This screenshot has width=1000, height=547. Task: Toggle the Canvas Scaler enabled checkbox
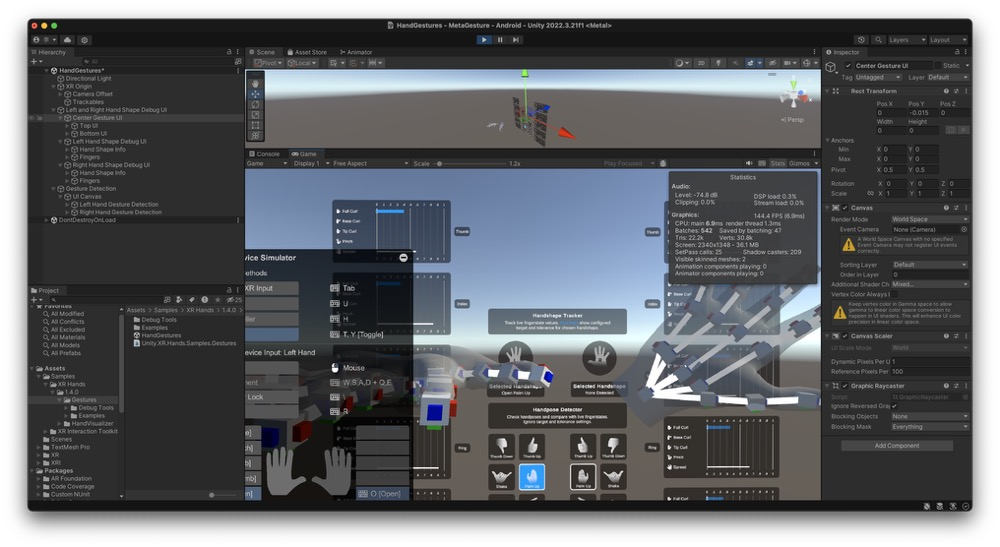tap(845, 336)
